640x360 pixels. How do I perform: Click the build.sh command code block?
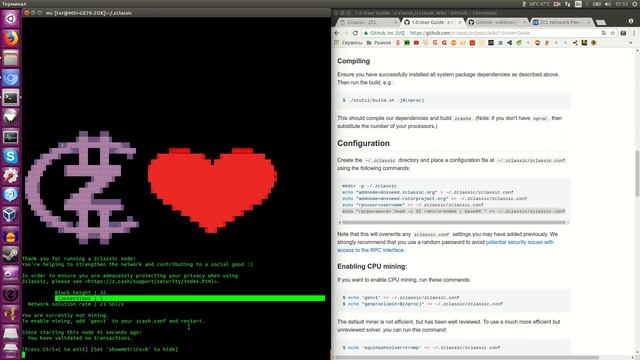coord(453,100)
